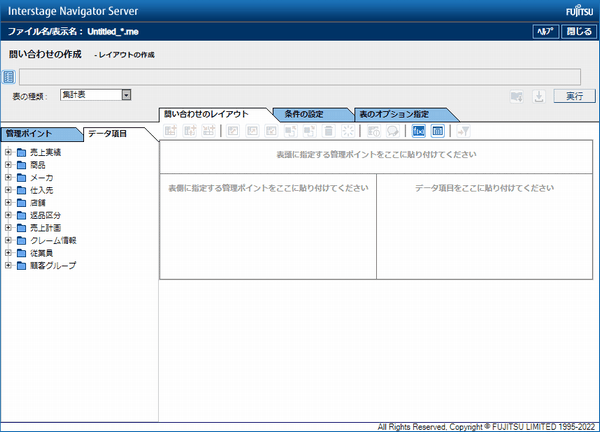Expand the 売上実績 tree node

click(x=8, y=152)
